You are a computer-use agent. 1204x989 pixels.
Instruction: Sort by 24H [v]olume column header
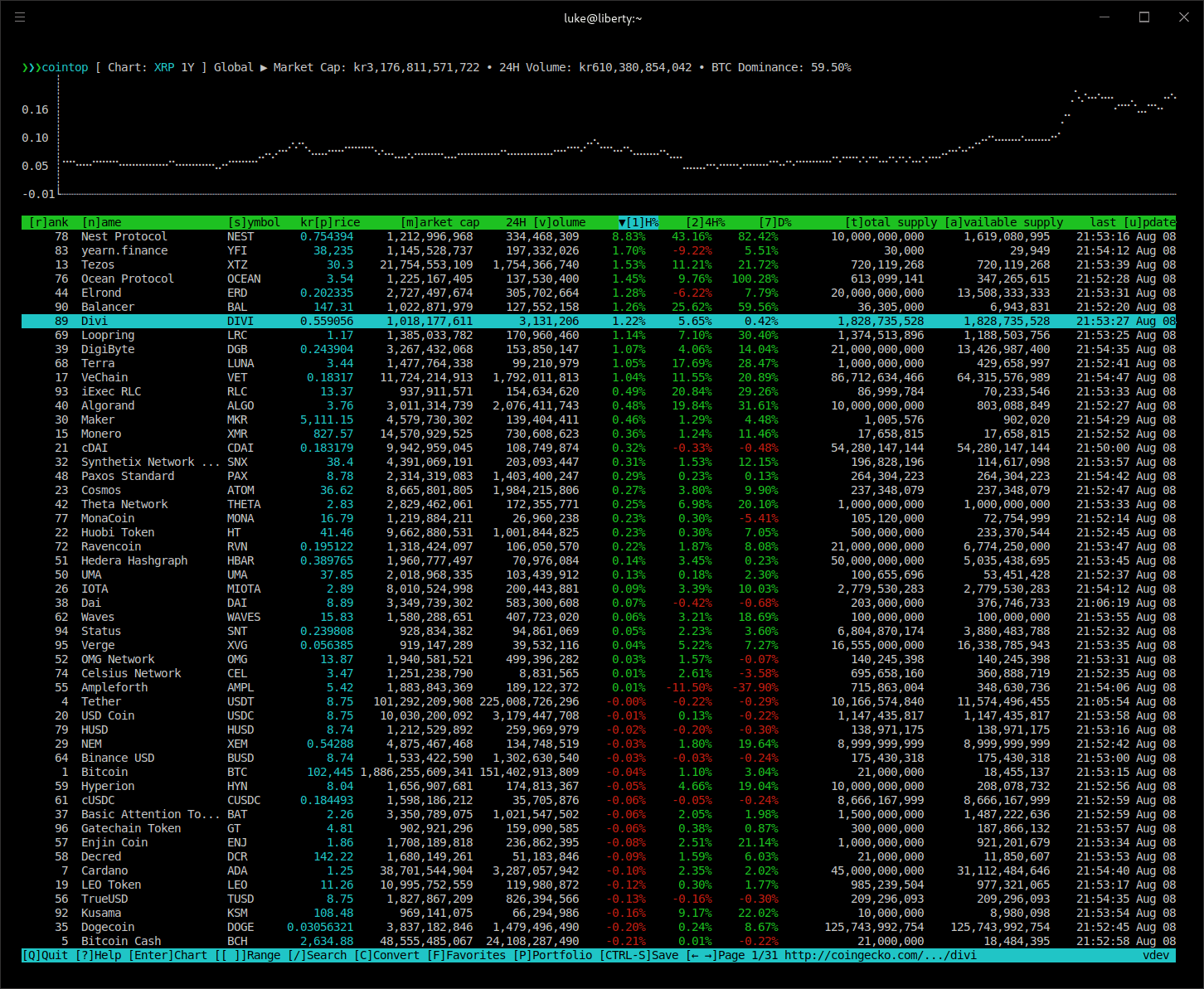[546, 222]
